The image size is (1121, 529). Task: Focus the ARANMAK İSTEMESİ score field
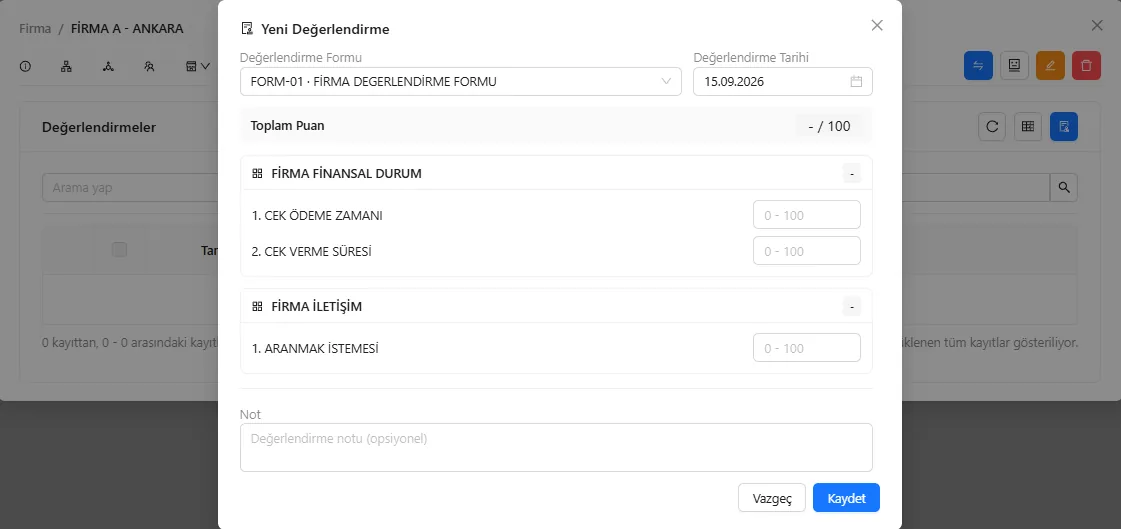tap(806, 348)
